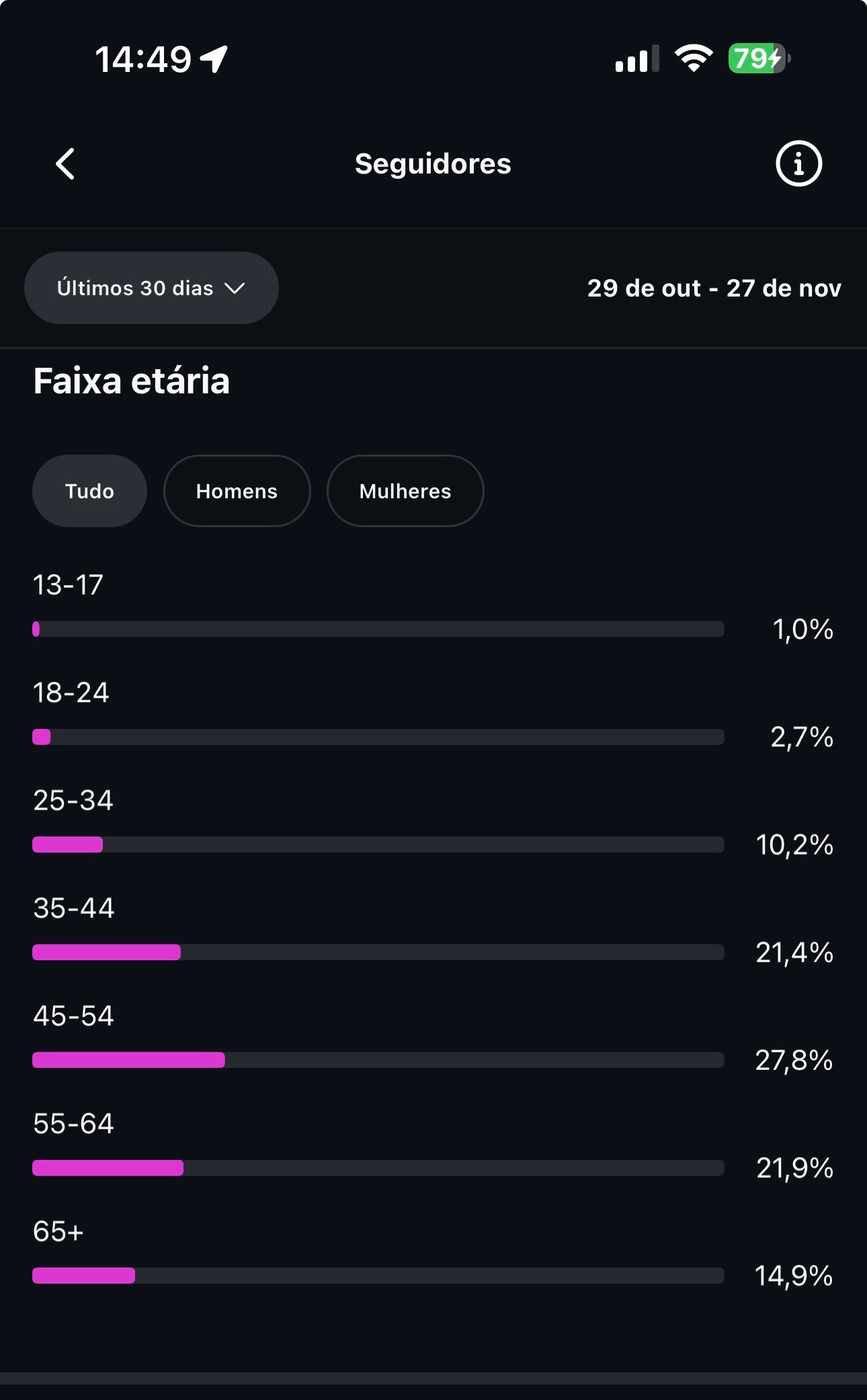
Task: Select the Tudo filter
Action: (x=89, y=491)
